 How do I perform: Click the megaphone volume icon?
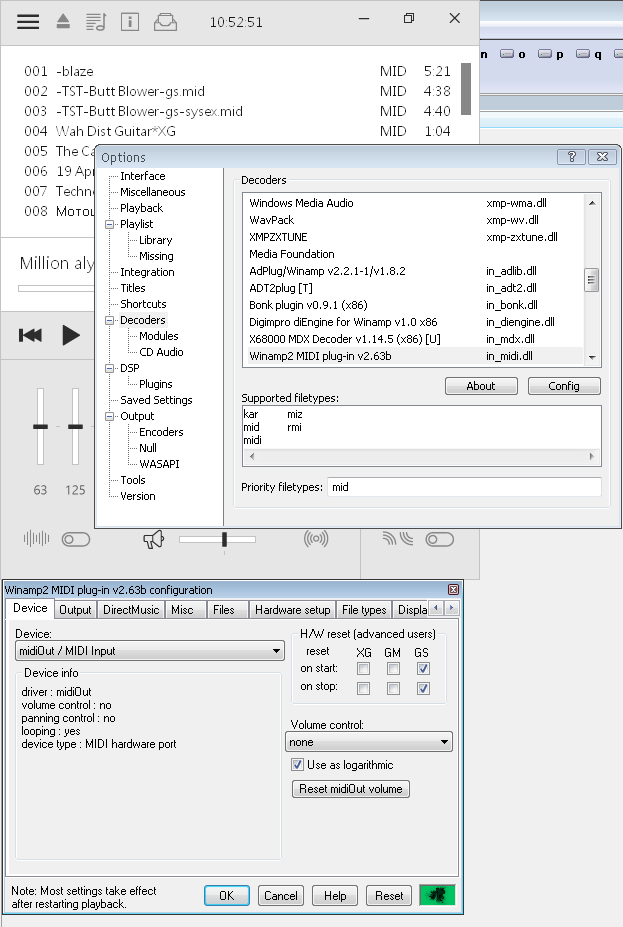153,540
